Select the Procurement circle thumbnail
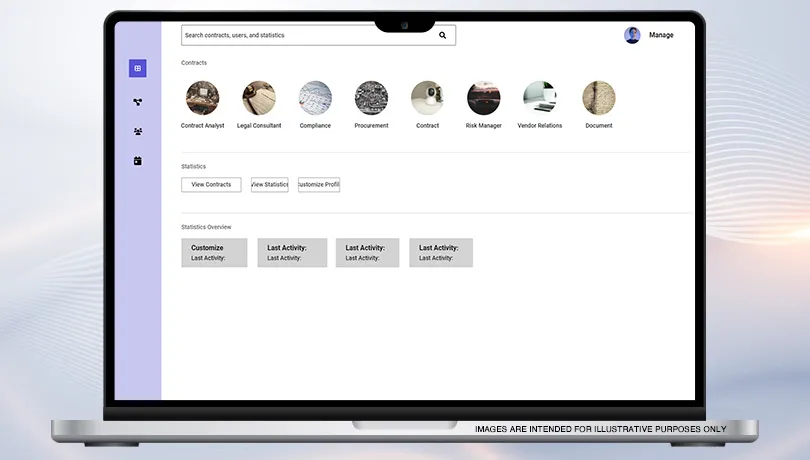 click(x=371, y=98)
